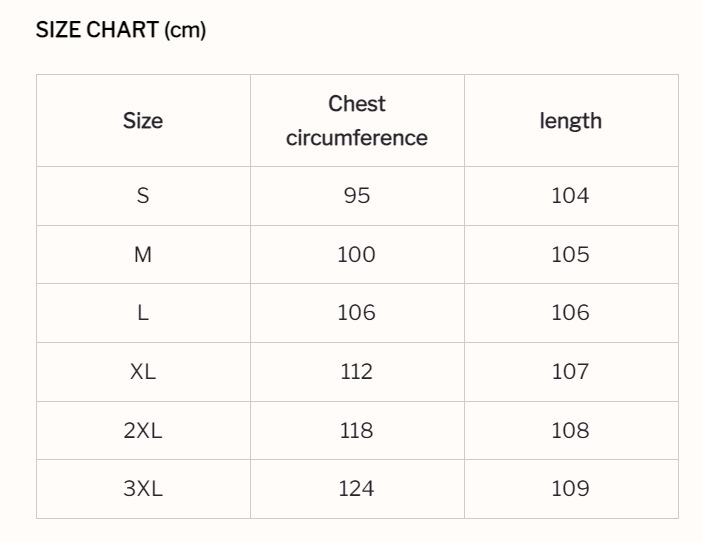Select the M size cell
The image size is (702, 542).
click(x=143, y=254)
